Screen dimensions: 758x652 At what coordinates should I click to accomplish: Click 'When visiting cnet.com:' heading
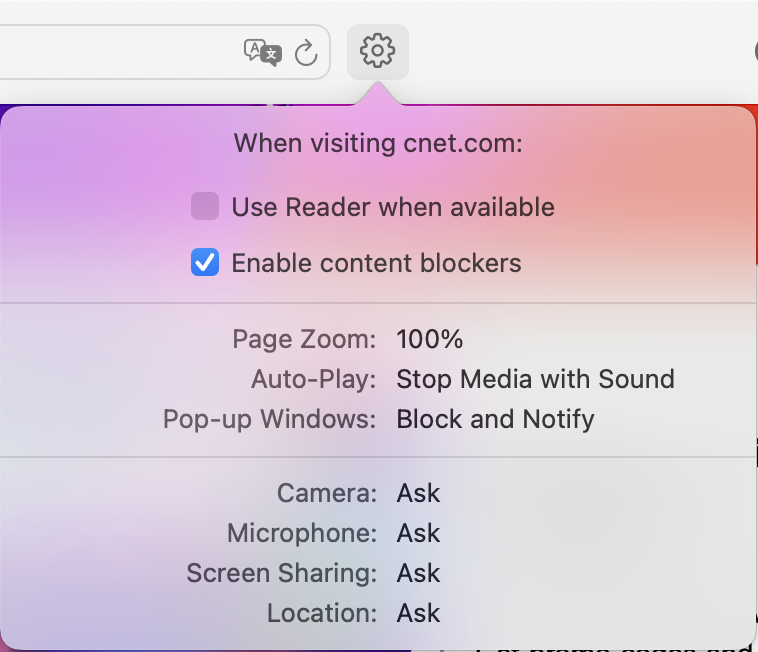379,143
